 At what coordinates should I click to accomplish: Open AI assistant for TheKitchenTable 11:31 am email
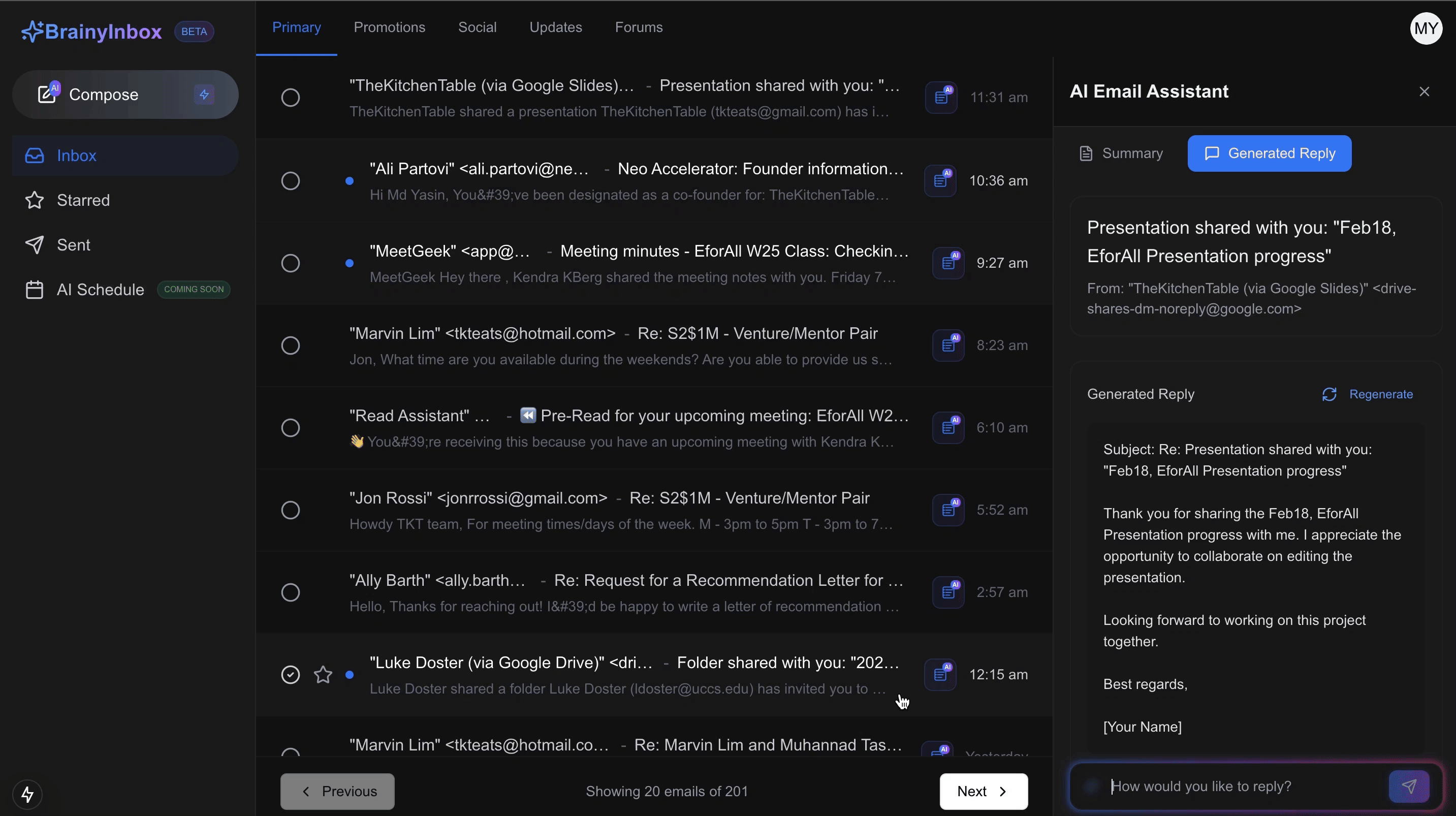point(941,97)
